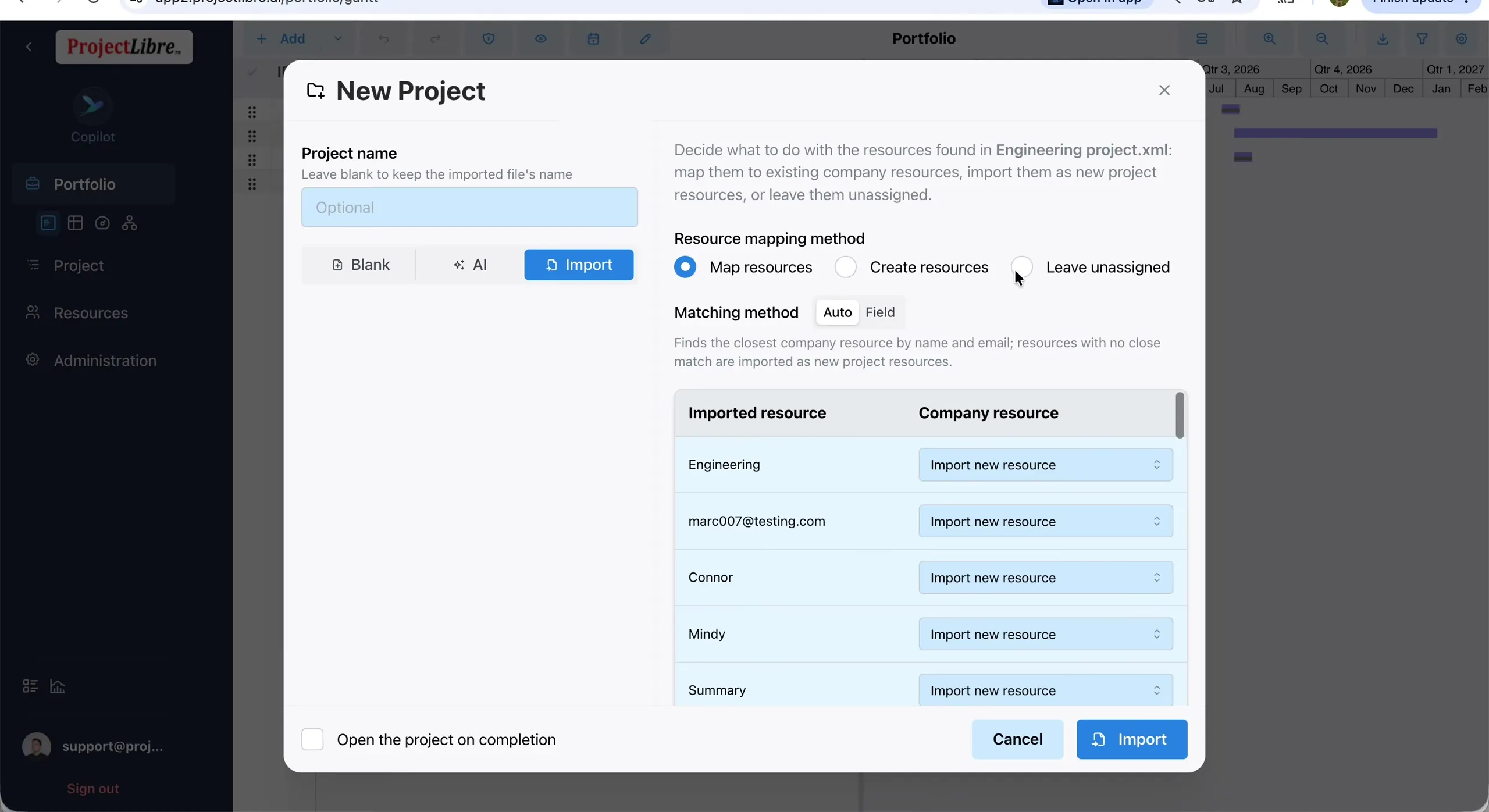Select the Leave unassigned radio button
The height and width of the screenshot is (812, 1489).
coord(1022,267)
